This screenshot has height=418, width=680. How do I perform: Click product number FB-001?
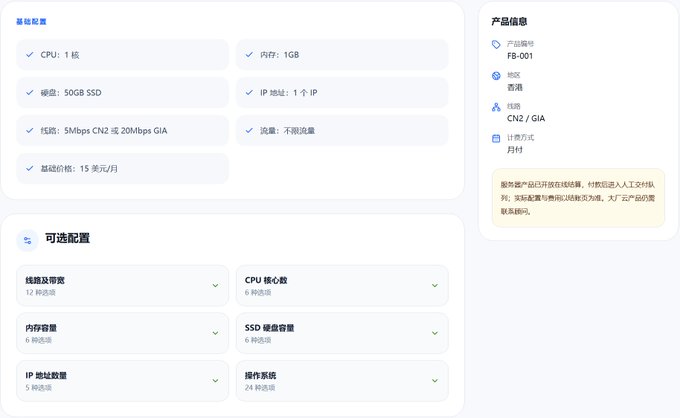(520, 56)
